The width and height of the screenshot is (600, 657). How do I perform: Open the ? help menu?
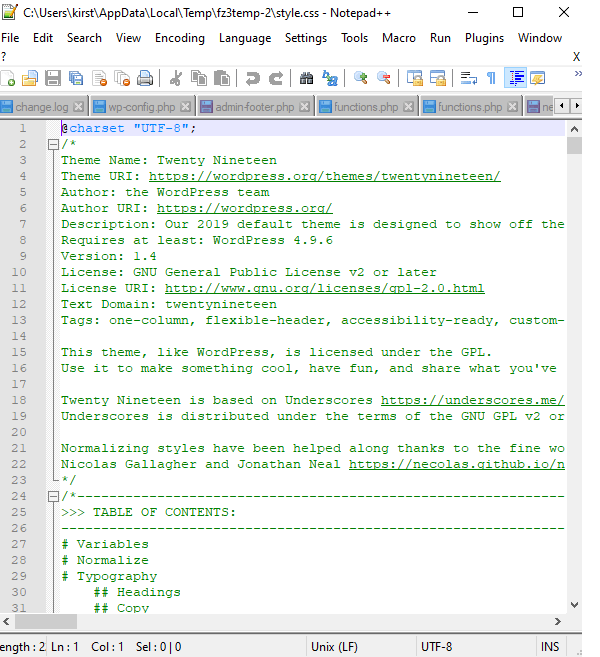pyautogui.click(x=4, y=57)
